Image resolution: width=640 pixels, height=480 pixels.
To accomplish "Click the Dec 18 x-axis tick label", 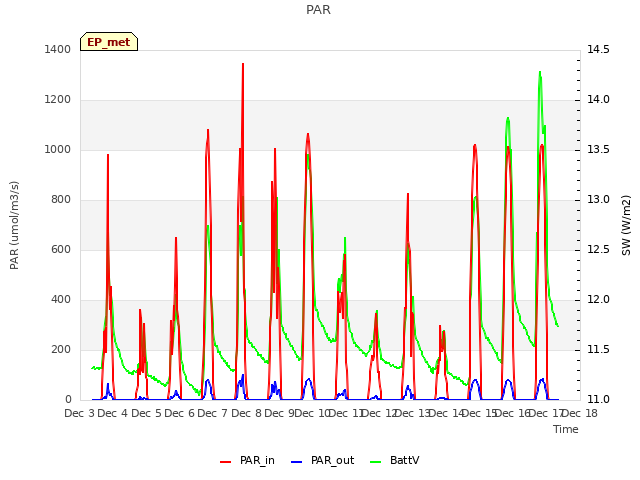I will (580, 413).
